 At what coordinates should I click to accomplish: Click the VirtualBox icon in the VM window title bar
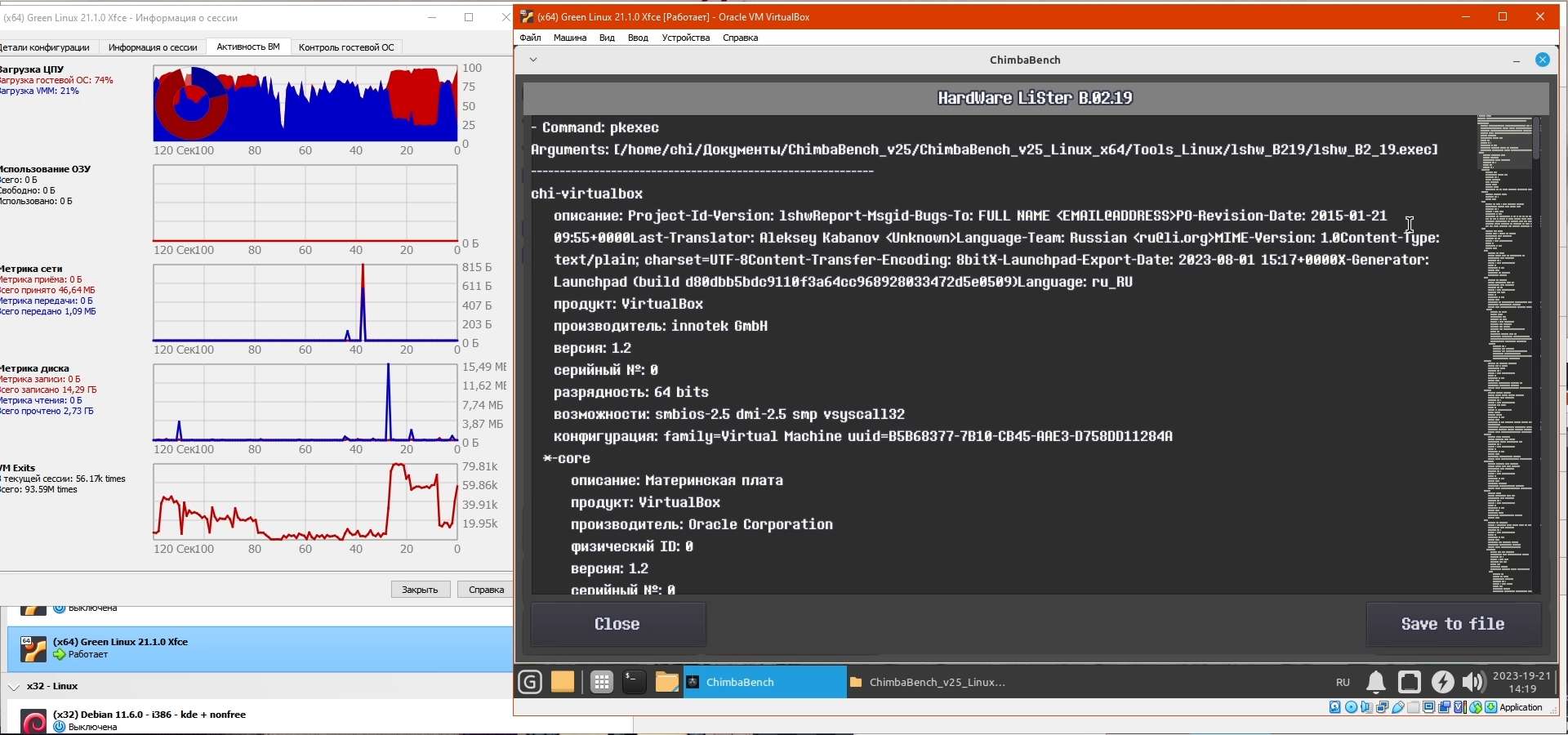(528, 16)
